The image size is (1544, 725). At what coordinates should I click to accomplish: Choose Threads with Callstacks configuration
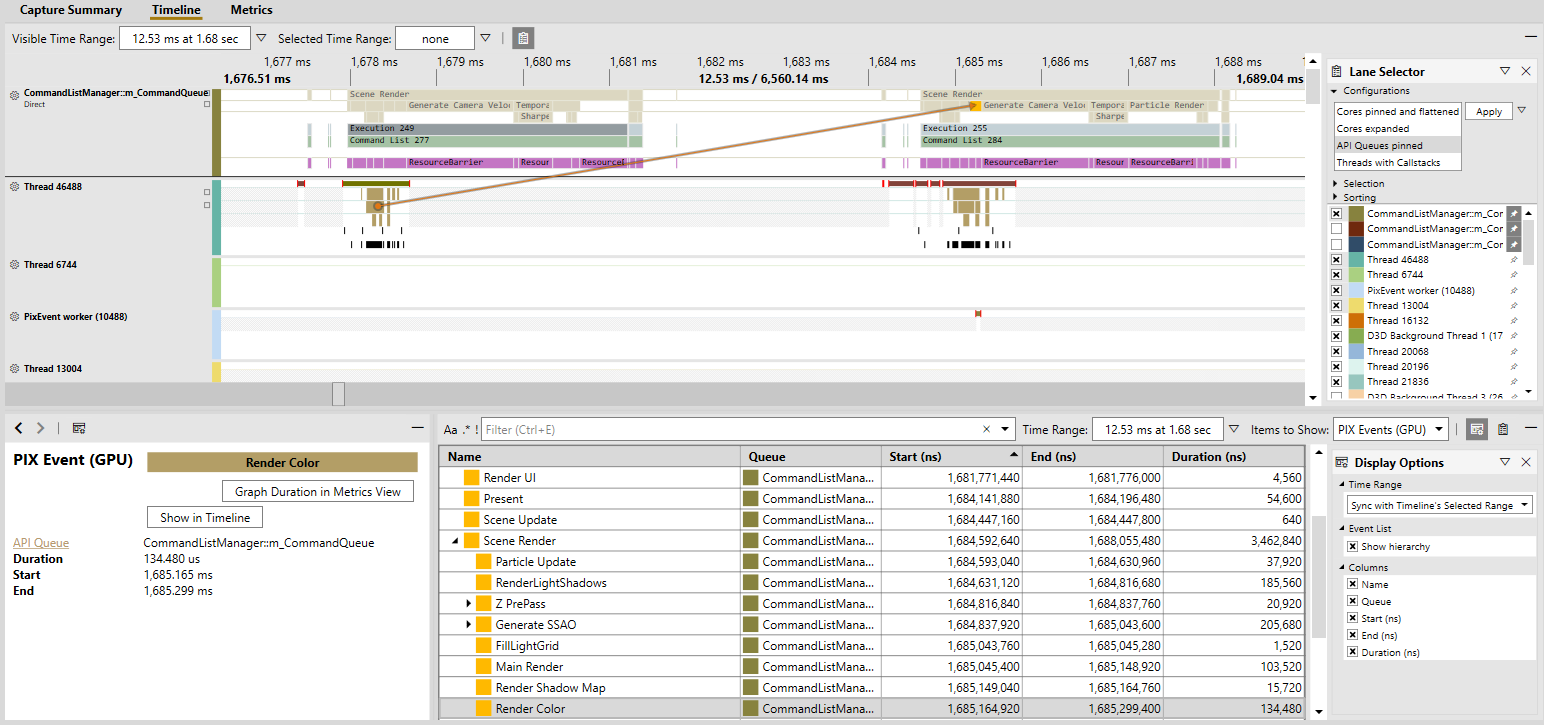1398,163
